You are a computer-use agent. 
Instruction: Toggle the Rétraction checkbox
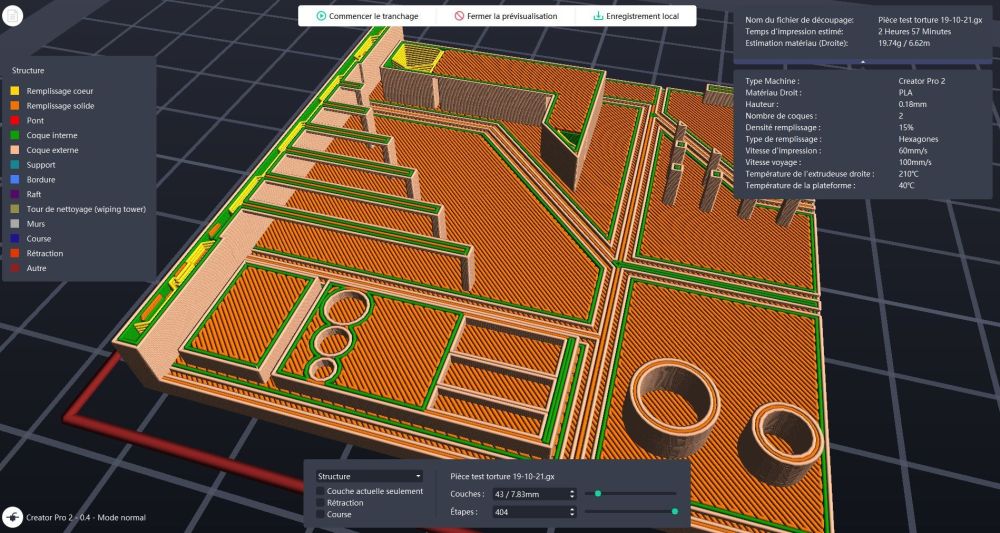320,503
